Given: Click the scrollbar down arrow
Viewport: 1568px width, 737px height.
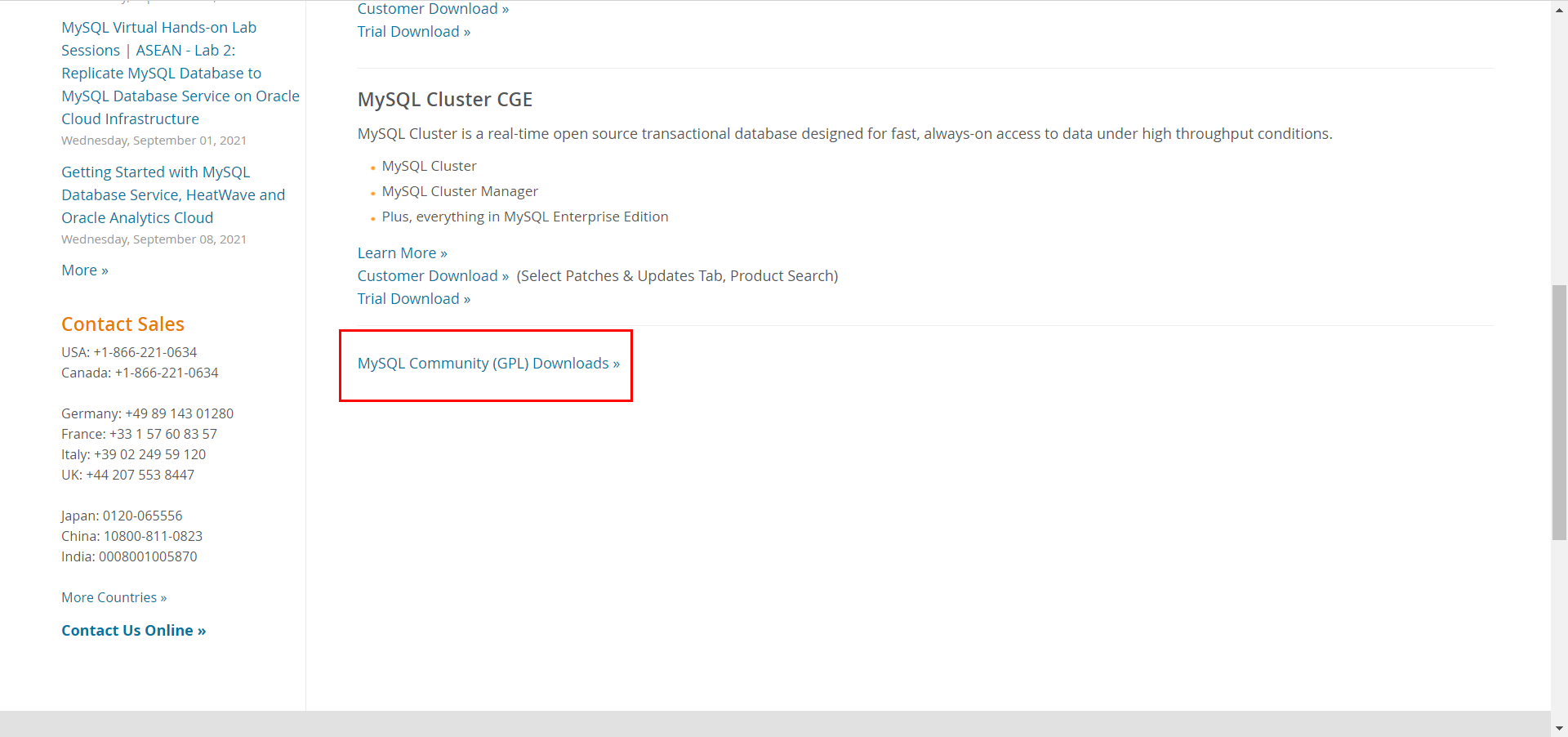Looking at the screenshot, I should 1559,728.
